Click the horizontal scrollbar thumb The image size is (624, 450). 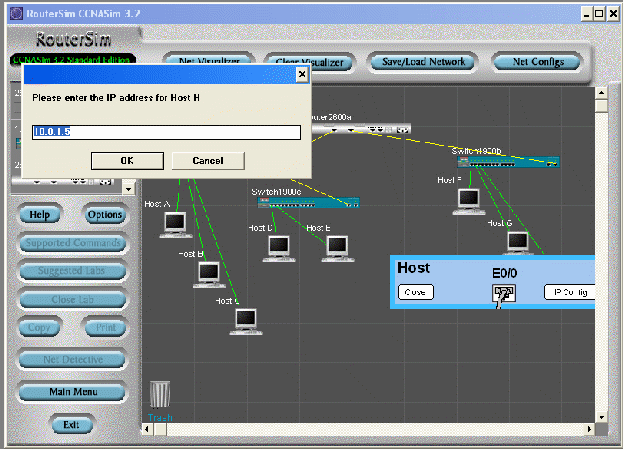click(160, 429)
